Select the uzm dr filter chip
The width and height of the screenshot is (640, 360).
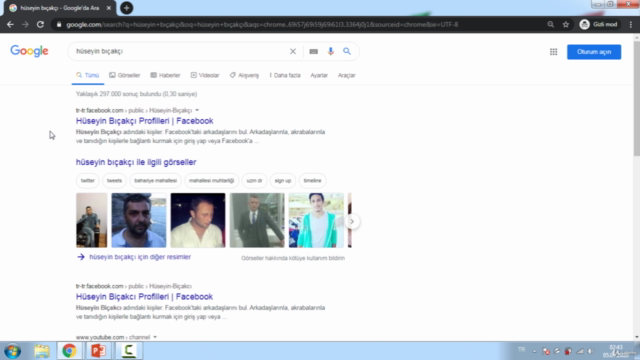click(254, 180)
